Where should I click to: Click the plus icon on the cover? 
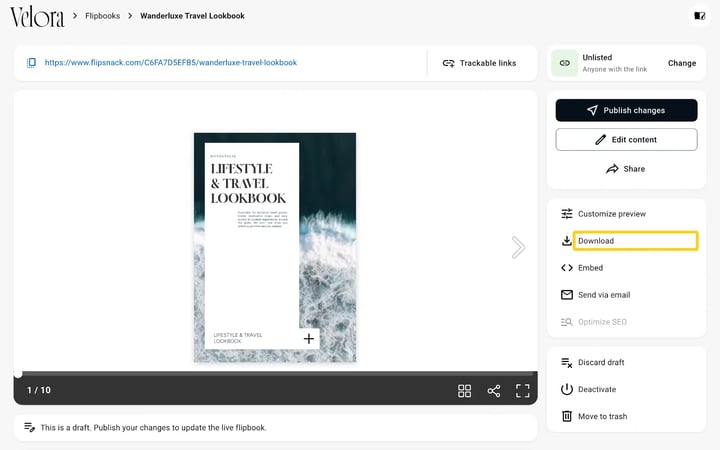pyautogui.click(x=309, y=339)
